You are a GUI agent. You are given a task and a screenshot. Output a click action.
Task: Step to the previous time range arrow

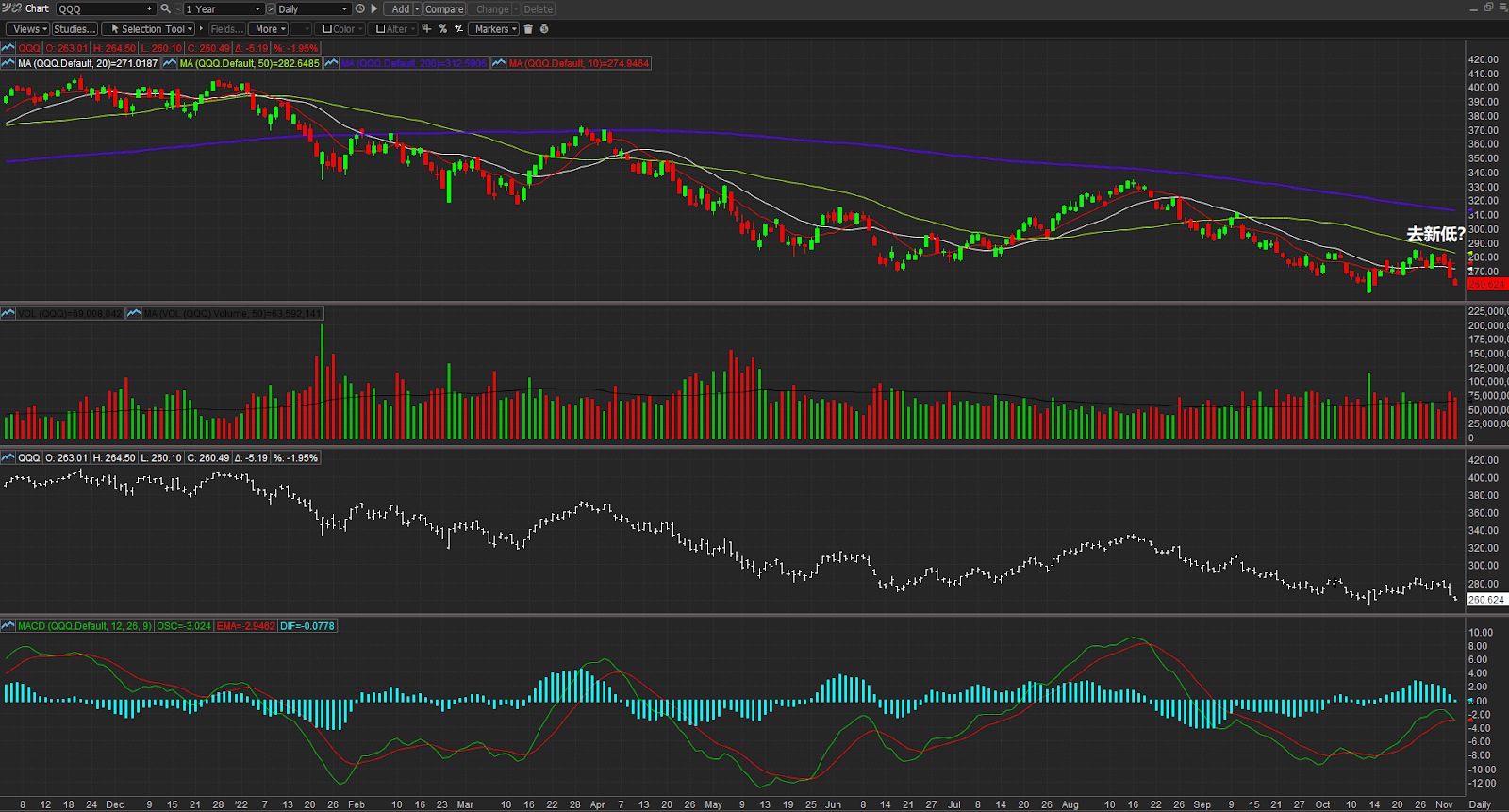(x=178, y=9)
